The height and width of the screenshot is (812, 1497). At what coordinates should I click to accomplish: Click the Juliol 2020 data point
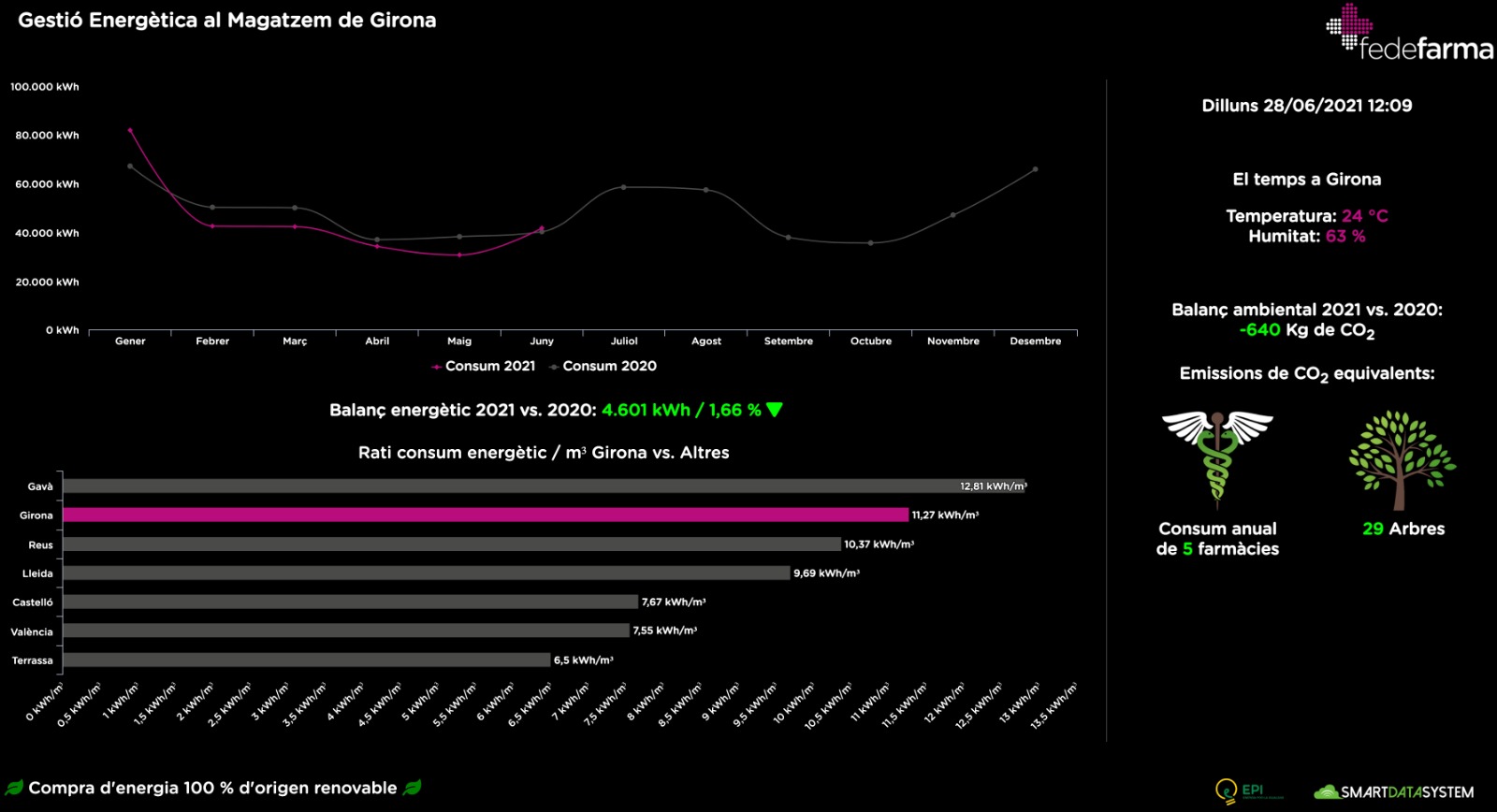click(x=624, y=187)
